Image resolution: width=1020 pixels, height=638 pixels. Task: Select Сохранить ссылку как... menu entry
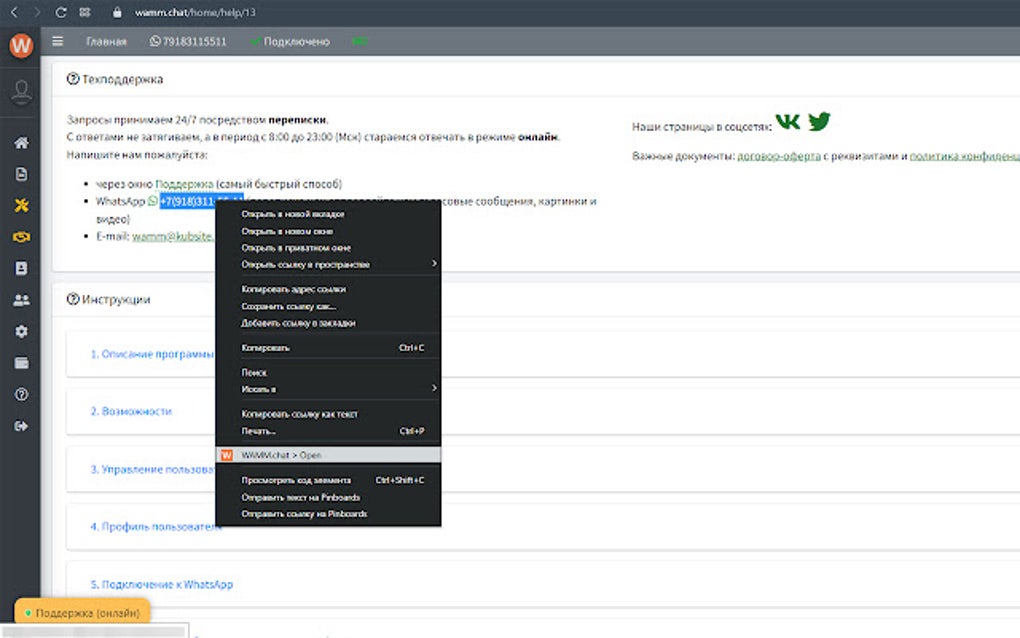[329, 306]
